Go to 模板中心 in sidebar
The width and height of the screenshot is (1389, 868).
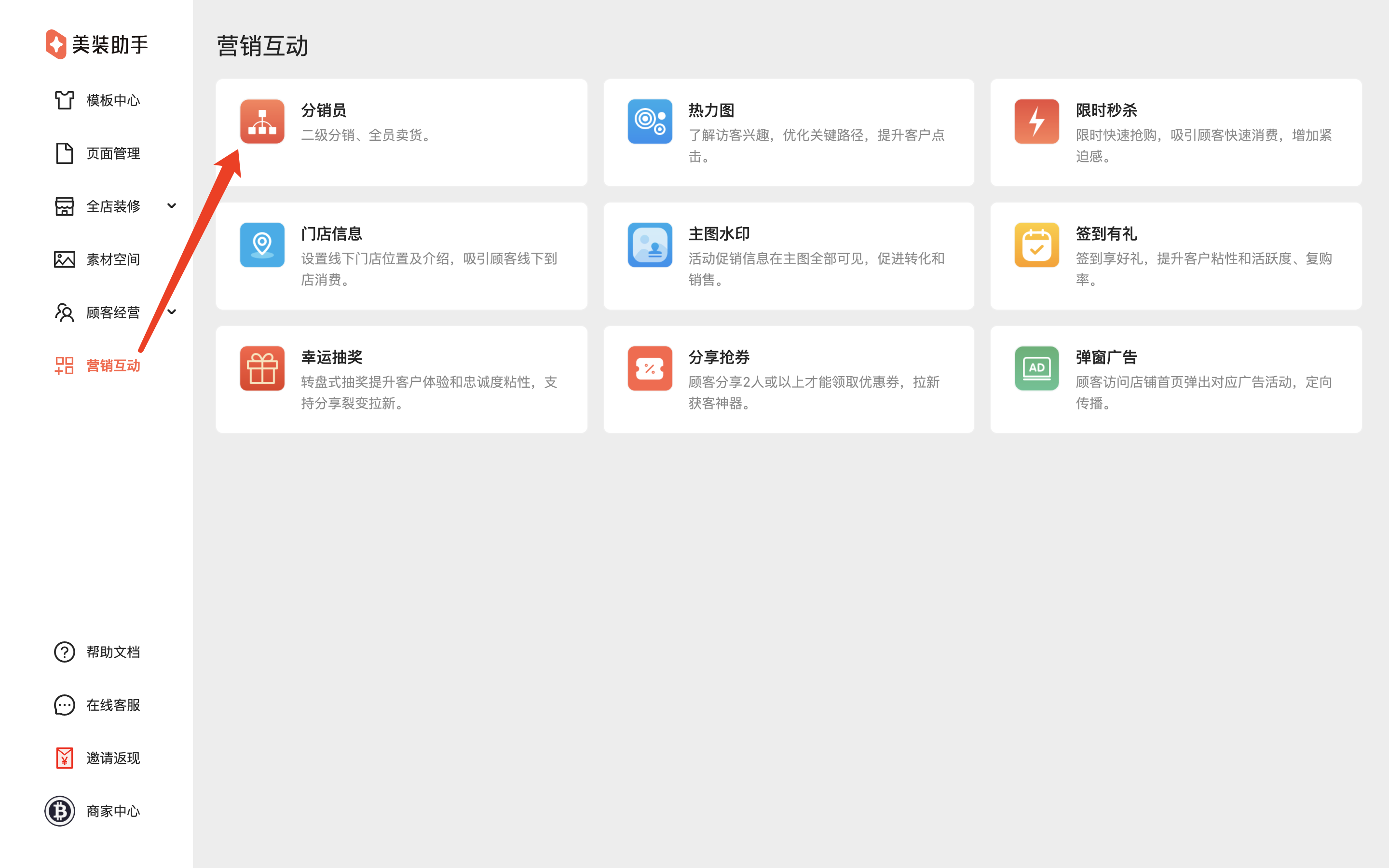pos(112,100)
